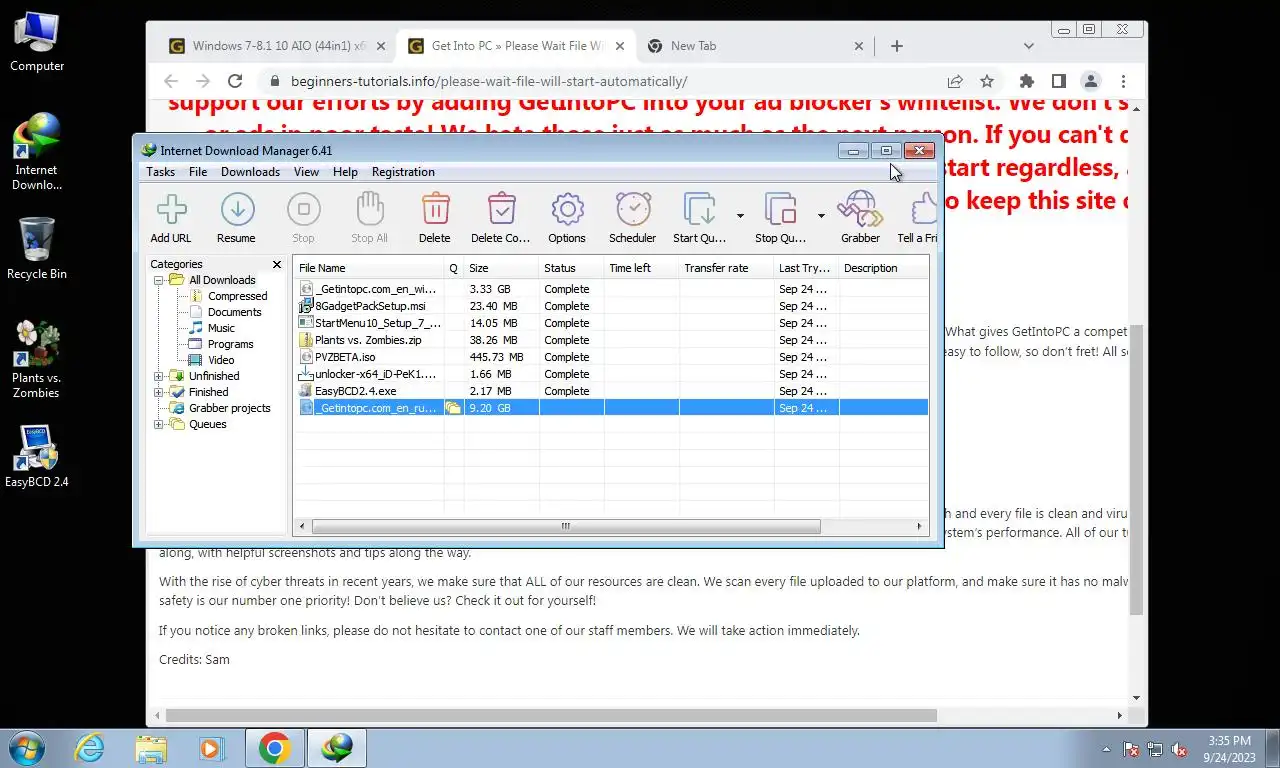Close the Categories panel
This screenshot has height=768, width=1280.
point(277,265)
